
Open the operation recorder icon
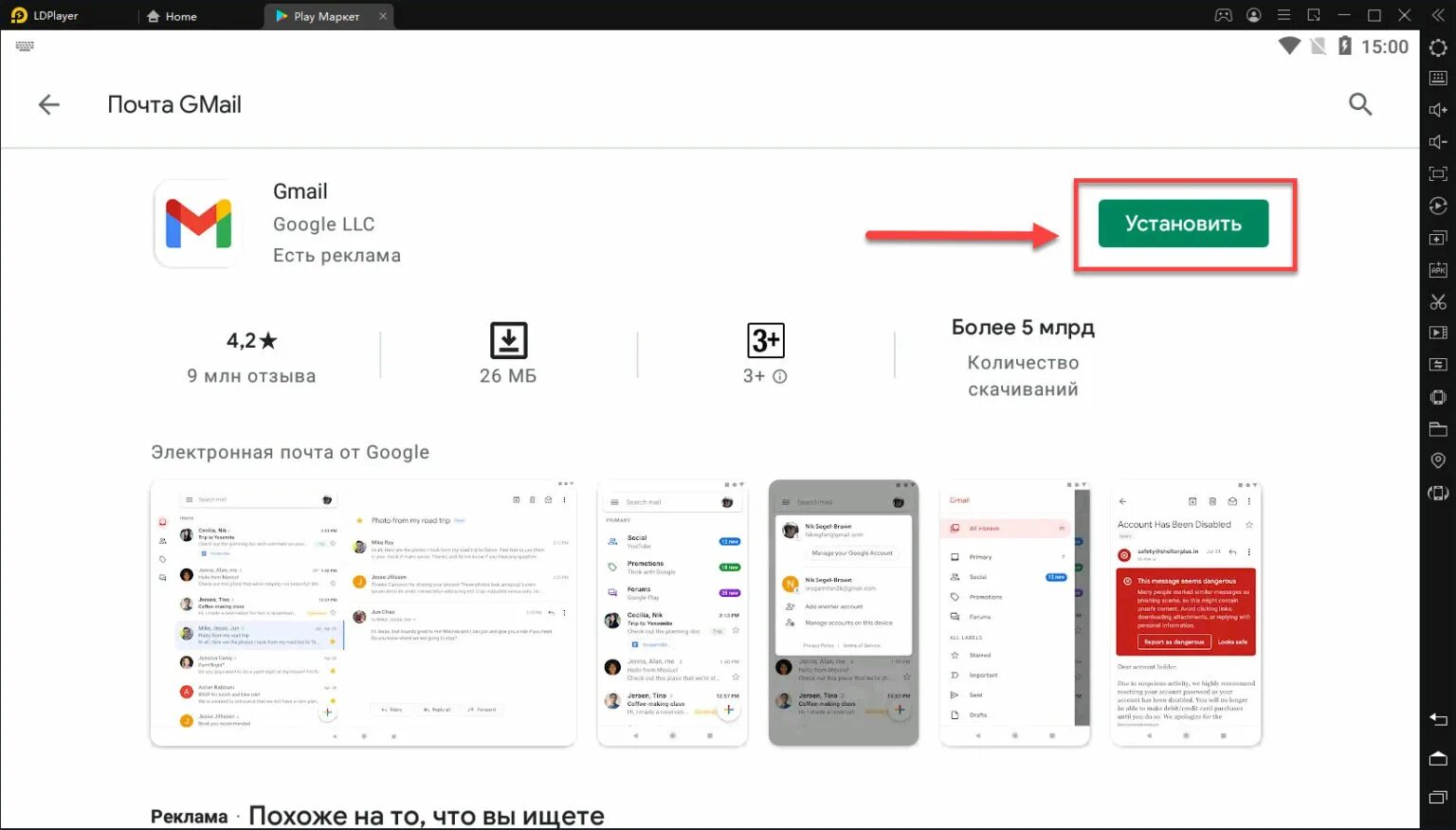pyautogui.click(x=1438, y=206)
